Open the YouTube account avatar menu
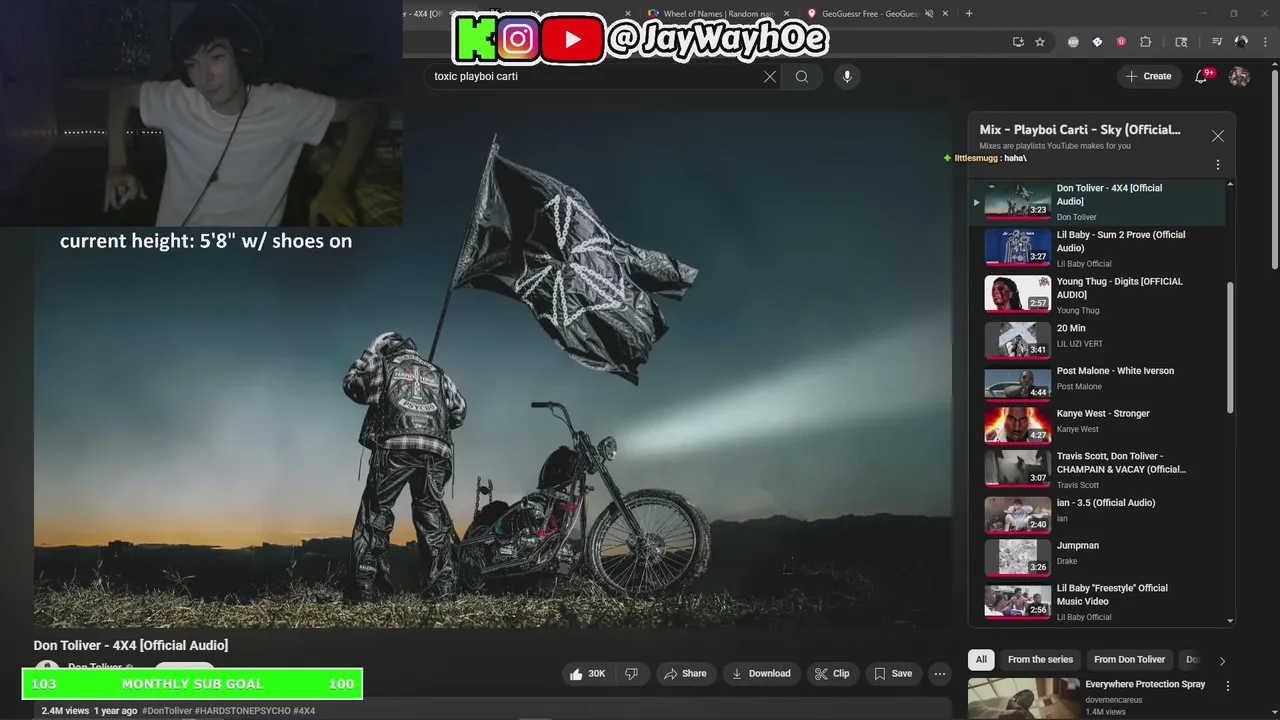The image size is (1280, 720). coord(1239,77)
